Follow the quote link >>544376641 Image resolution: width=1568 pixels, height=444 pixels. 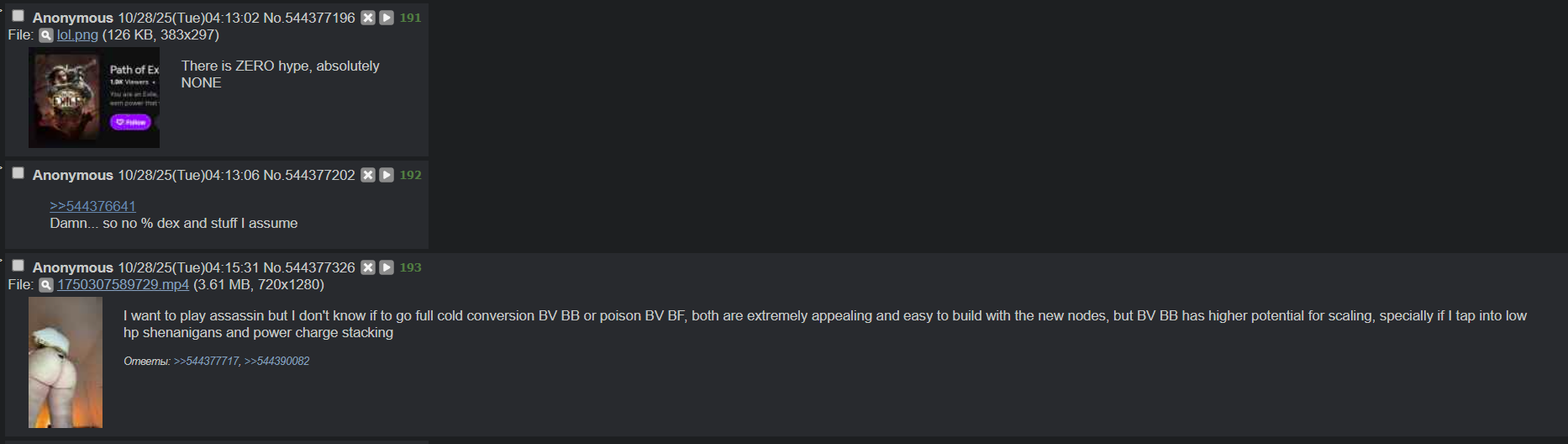tap(92, 206)
